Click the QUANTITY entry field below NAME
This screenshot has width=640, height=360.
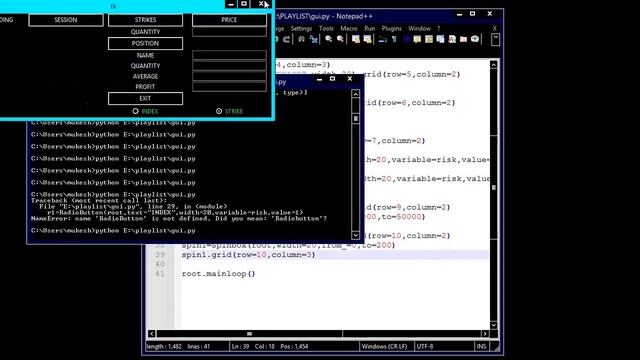pos(229,66)
